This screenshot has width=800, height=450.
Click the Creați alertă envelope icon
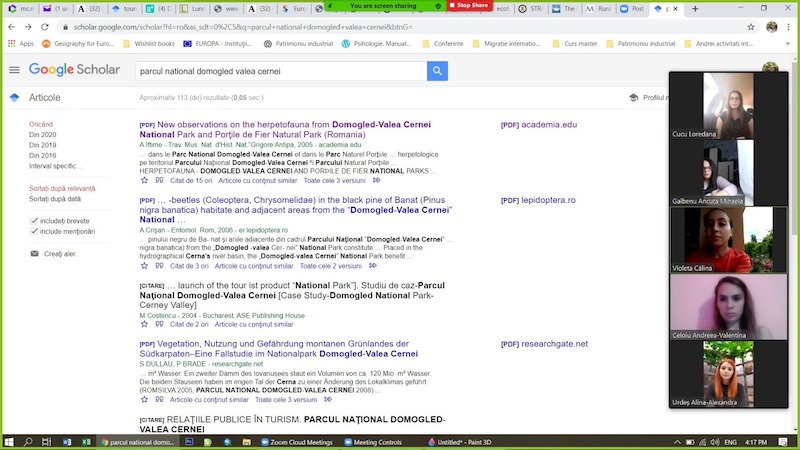35,254
